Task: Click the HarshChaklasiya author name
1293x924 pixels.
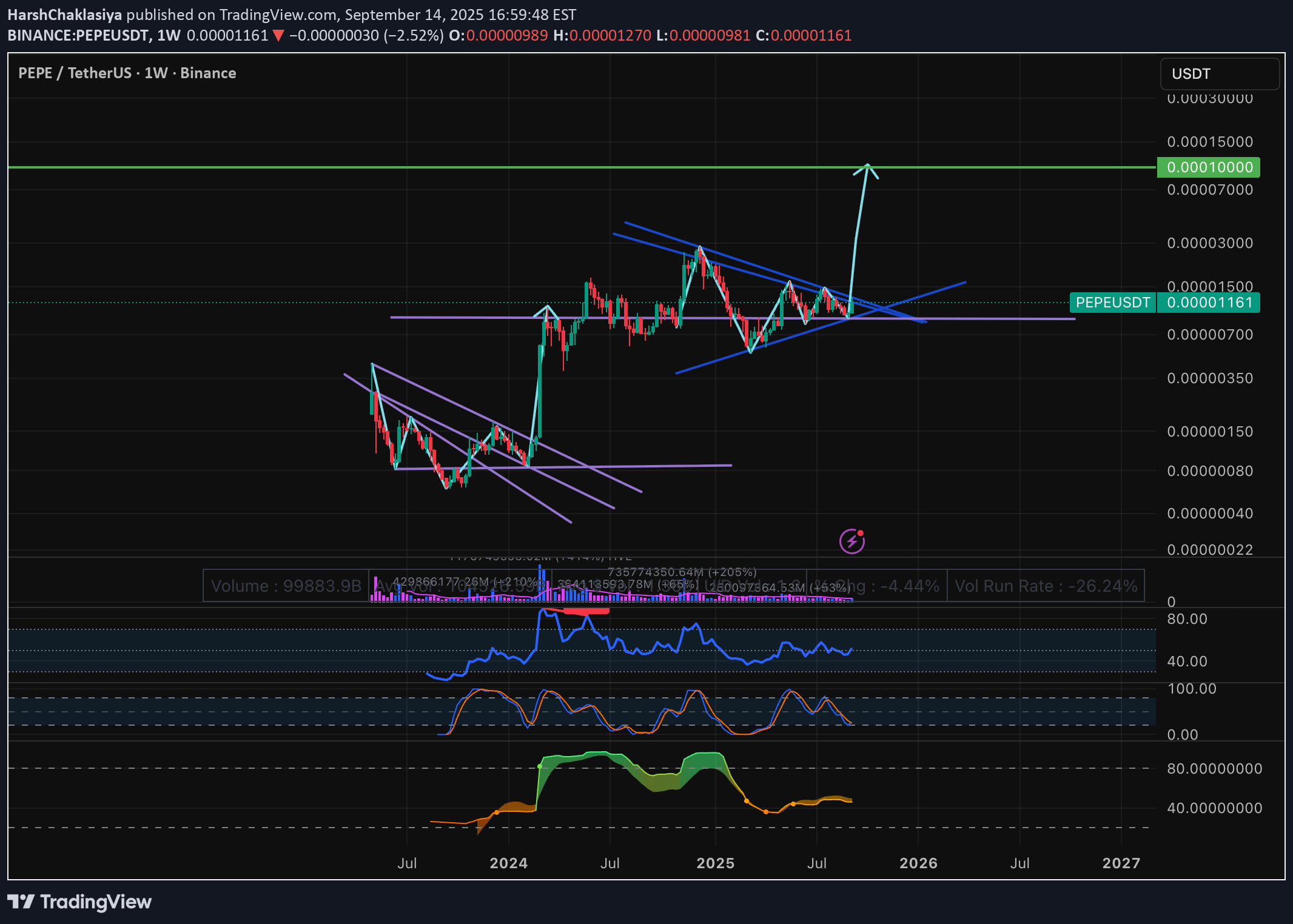Action: click(x=65, y=15)
